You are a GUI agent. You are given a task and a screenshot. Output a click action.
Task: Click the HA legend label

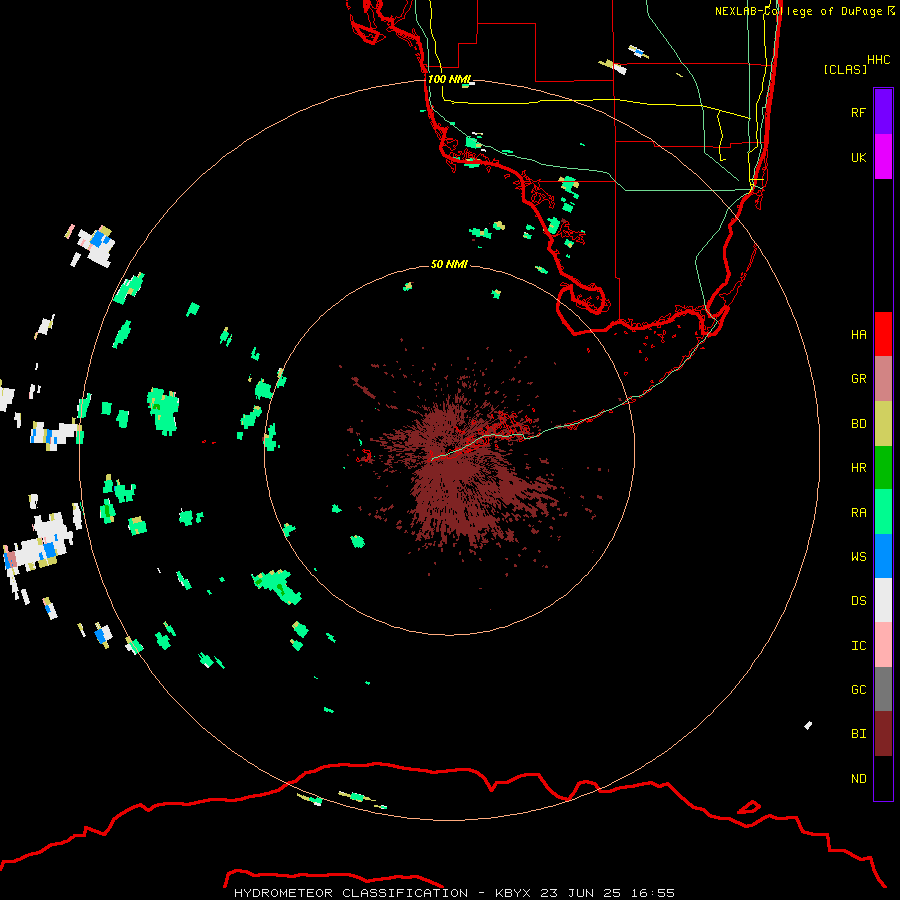tap(858, 334)
